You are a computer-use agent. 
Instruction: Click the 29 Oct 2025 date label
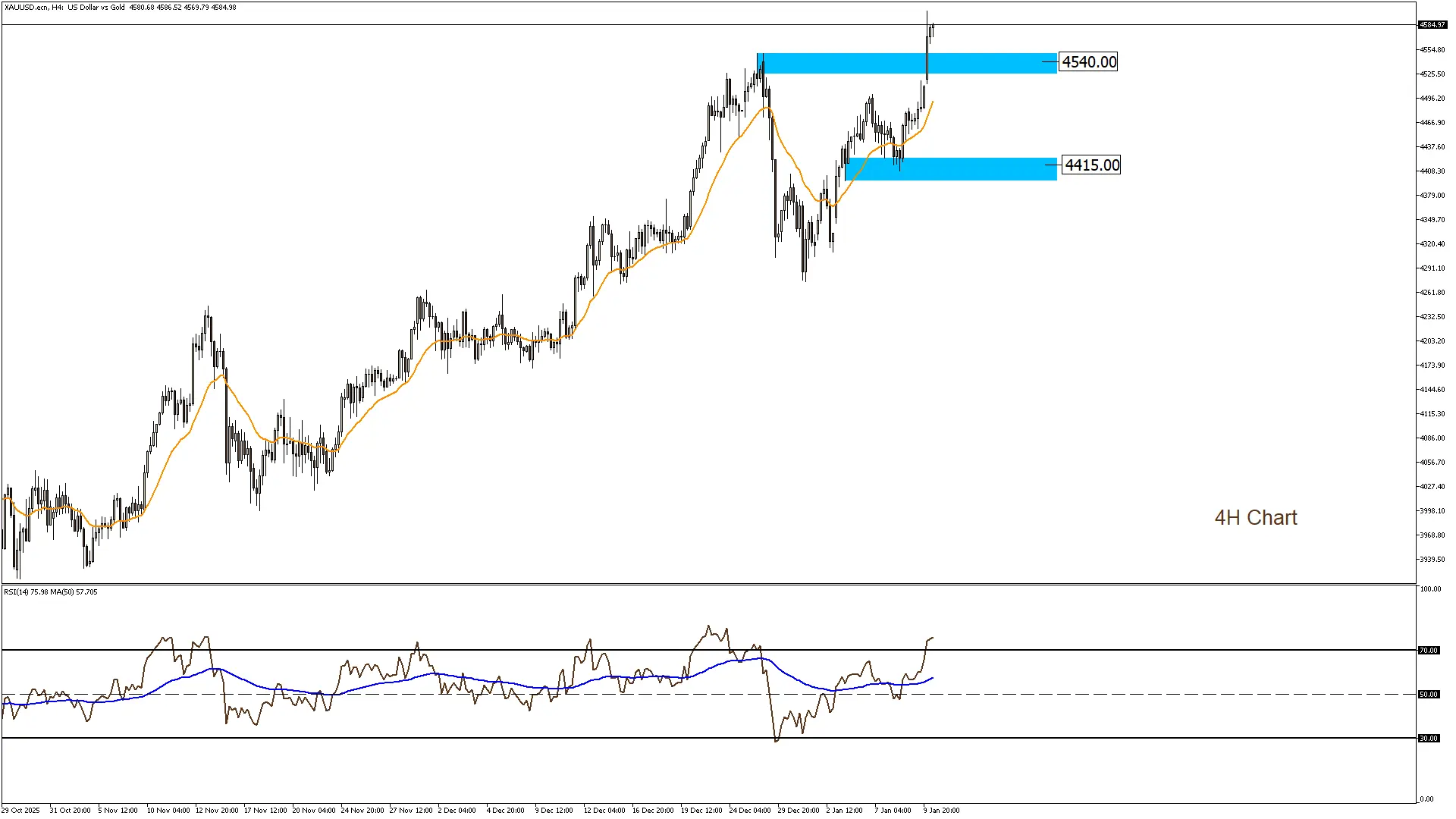pos(20,811)
